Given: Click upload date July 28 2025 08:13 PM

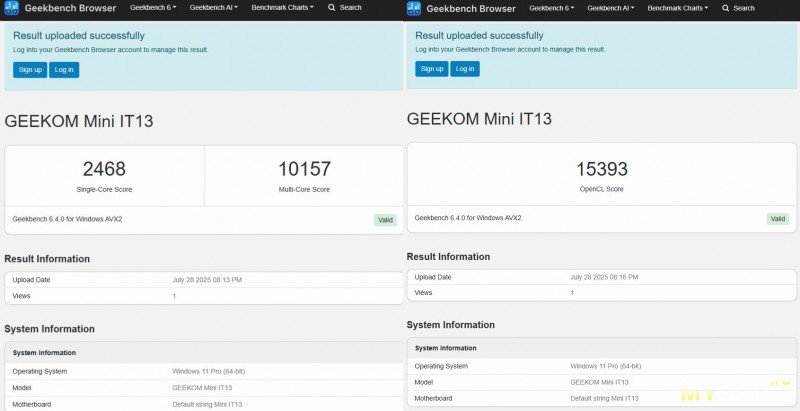Looking at the screenshot, I should click(x=207, y=280).
